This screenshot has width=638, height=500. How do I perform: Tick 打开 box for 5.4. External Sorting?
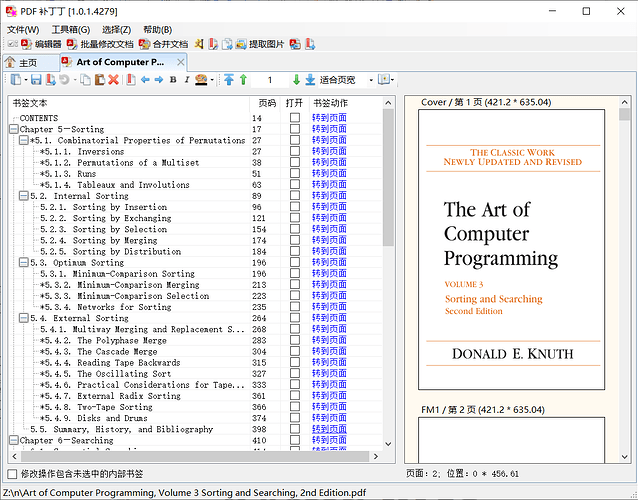click(295, 318)
